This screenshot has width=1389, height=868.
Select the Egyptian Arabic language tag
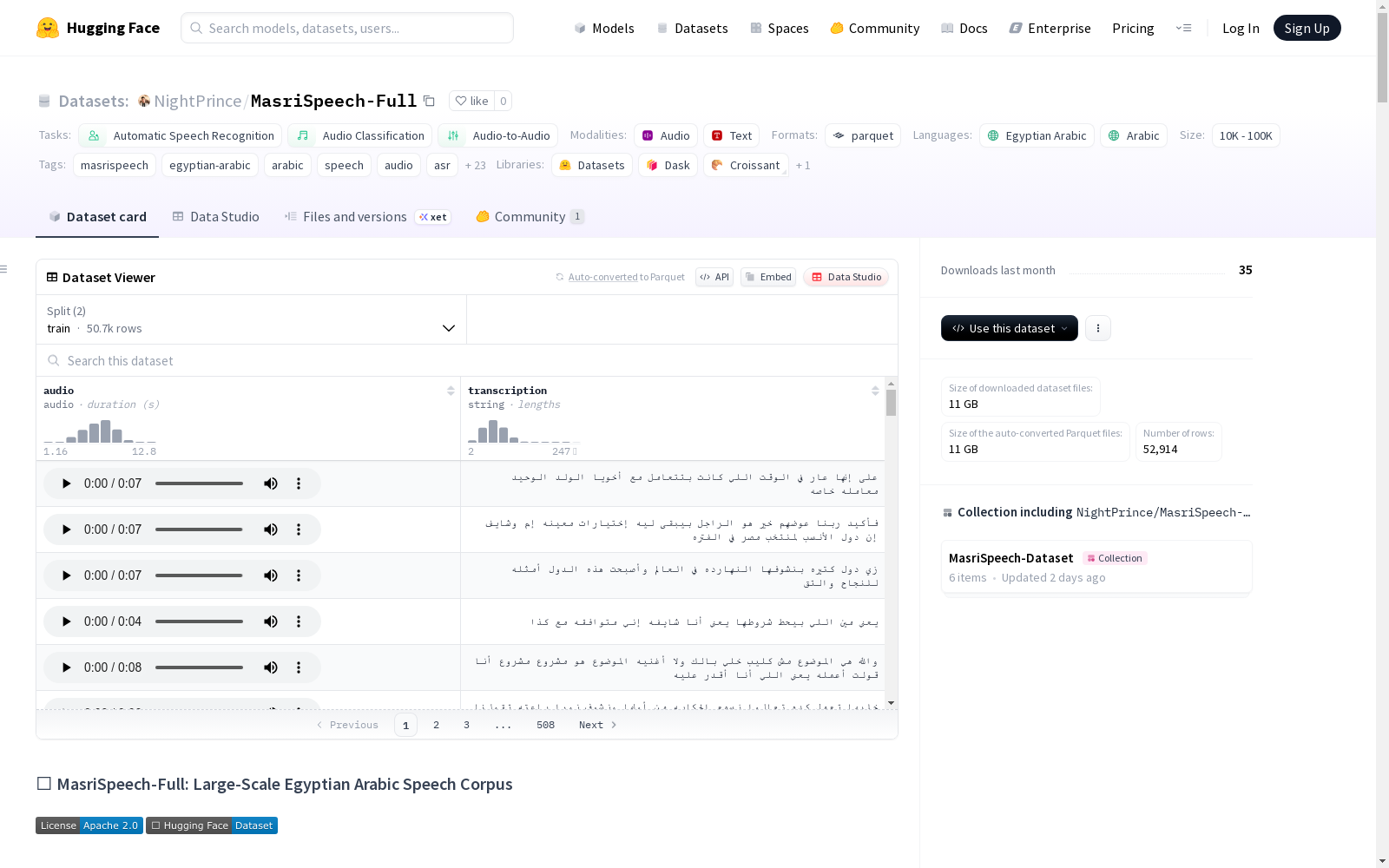click(x=1037, y=135)
